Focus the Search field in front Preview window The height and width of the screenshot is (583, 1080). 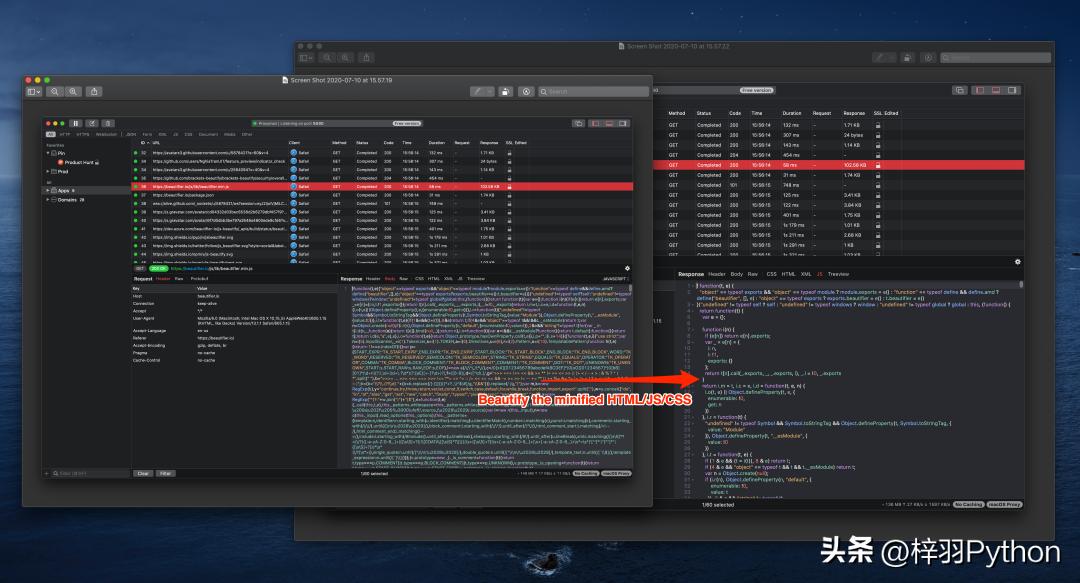(x=594, y=92)
